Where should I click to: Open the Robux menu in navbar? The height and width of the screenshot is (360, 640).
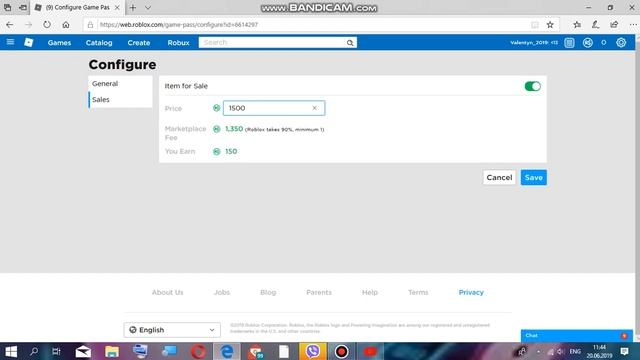click(x=178, y=42)
